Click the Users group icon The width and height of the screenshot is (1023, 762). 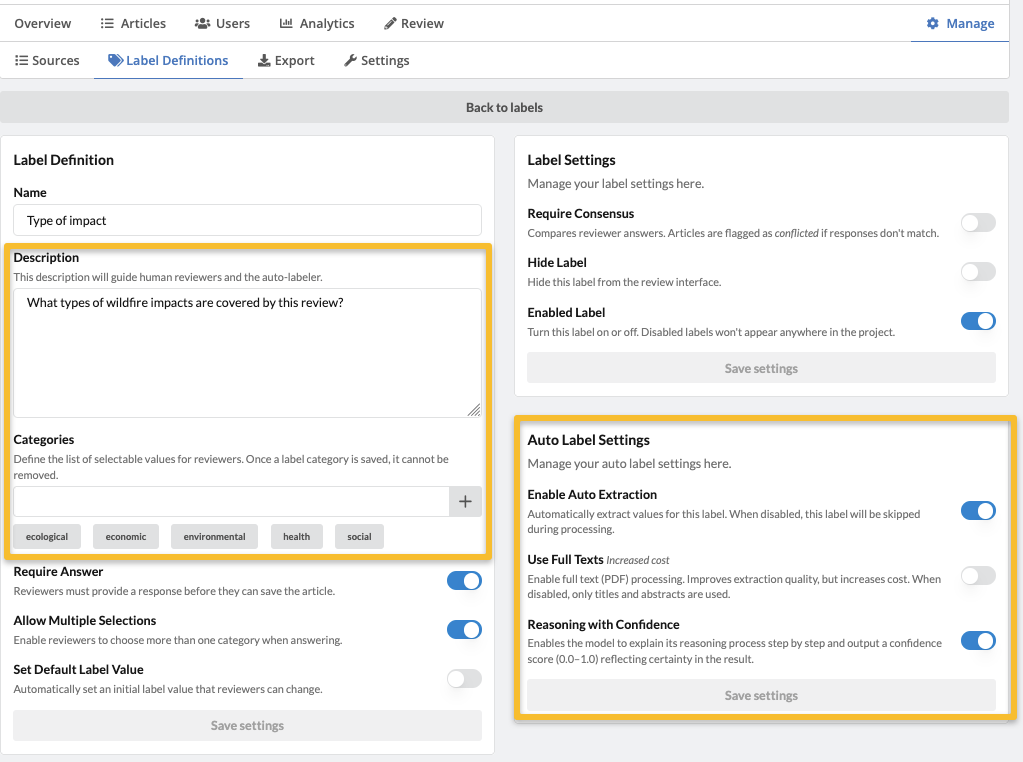point(202,23)
